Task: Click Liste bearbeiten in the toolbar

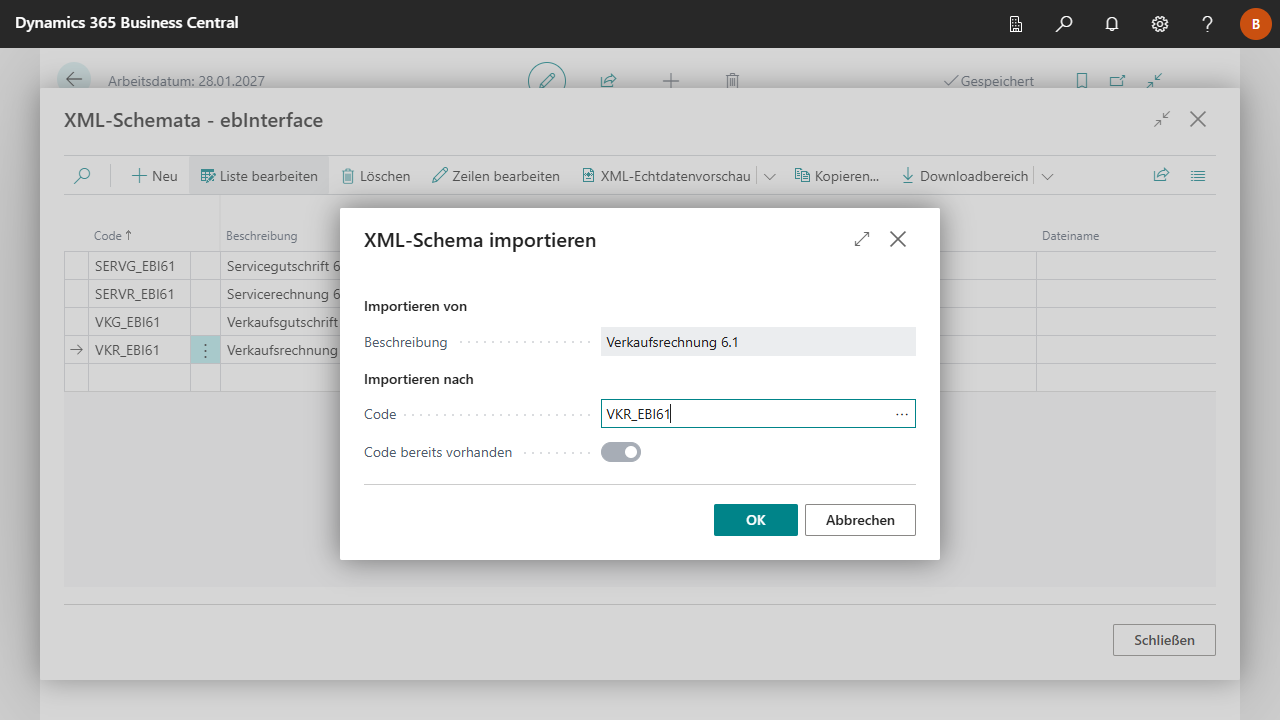Action: [x=259, y=176]
